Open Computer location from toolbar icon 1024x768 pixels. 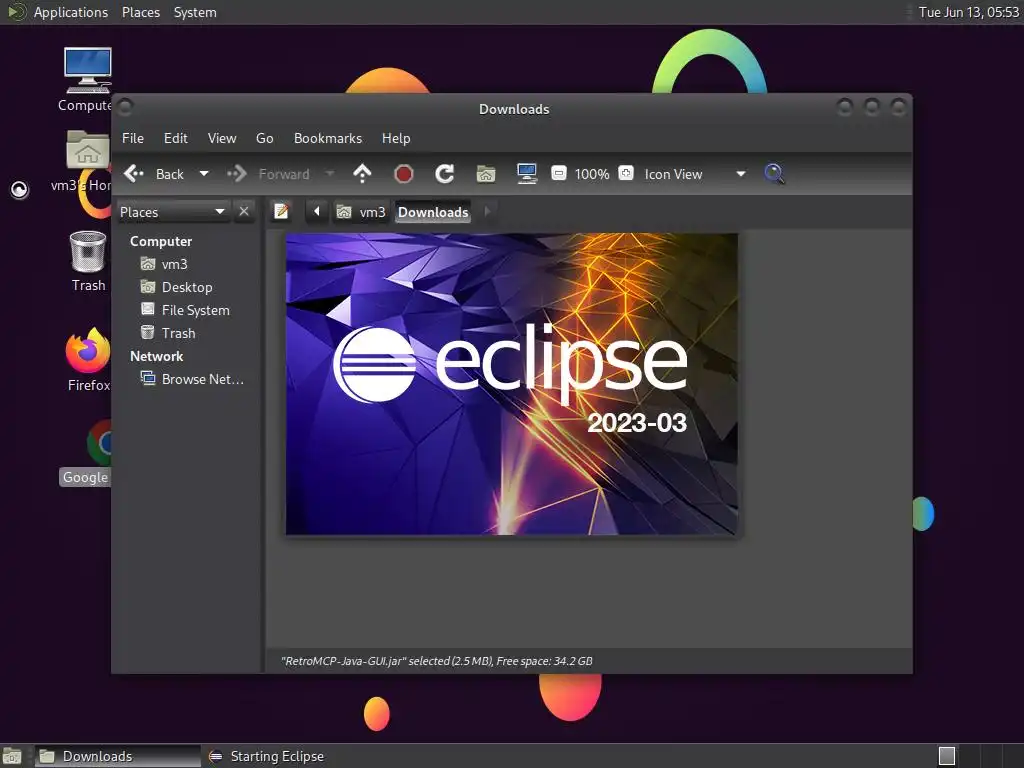coord(526,174)
